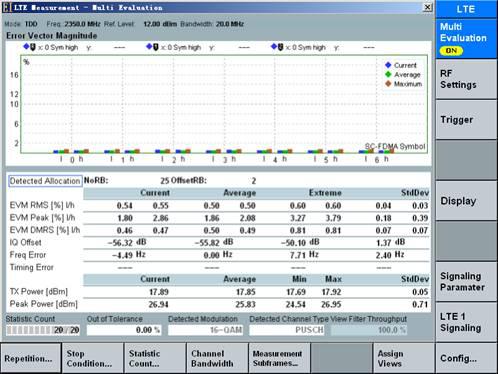Click the Statistic Count progress bar
Viewport: 498px width, 374px height.
(43, 330)
